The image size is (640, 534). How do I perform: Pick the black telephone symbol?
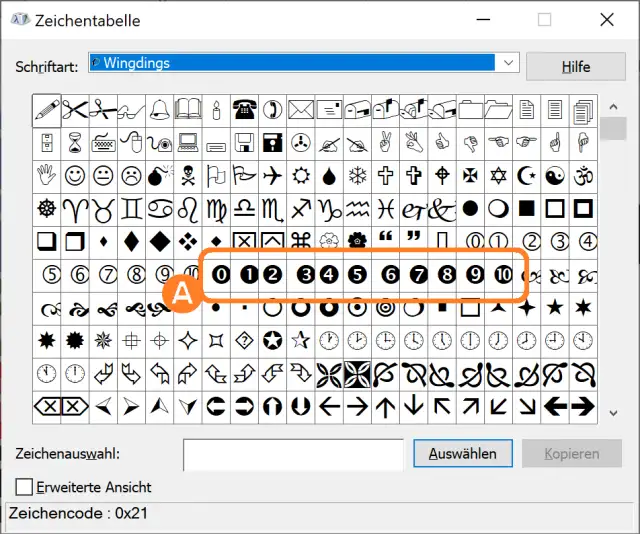point(244,110)
